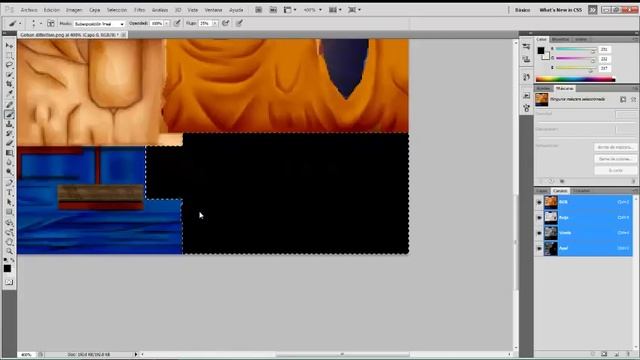Open the Filtro menu
The image size is (640, 360).
point(140,10)
